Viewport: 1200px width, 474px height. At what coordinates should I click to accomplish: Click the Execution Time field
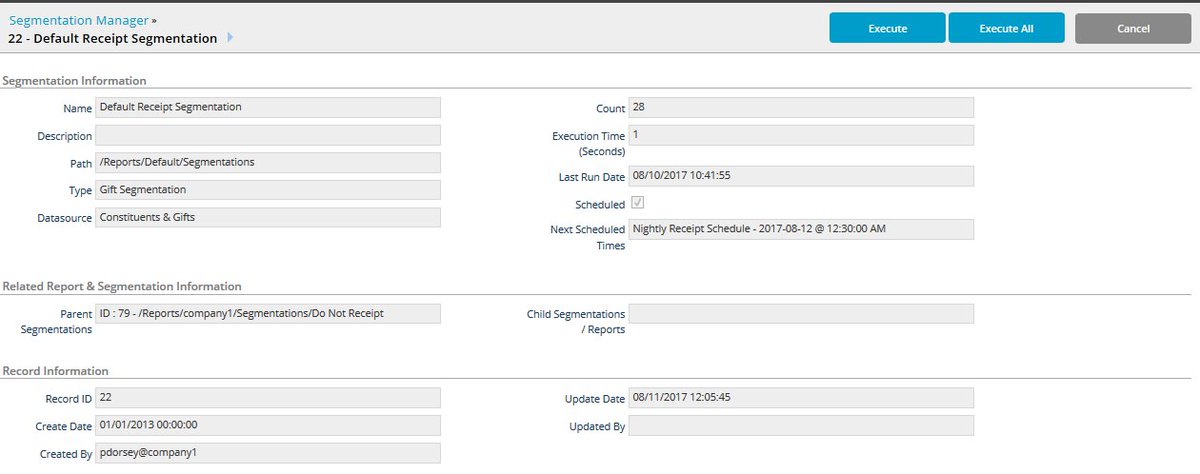801,135
